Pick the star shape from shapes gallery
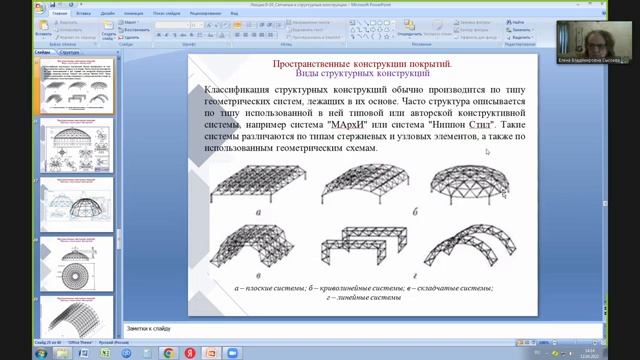The image size is (640, 360). [386, 37]
